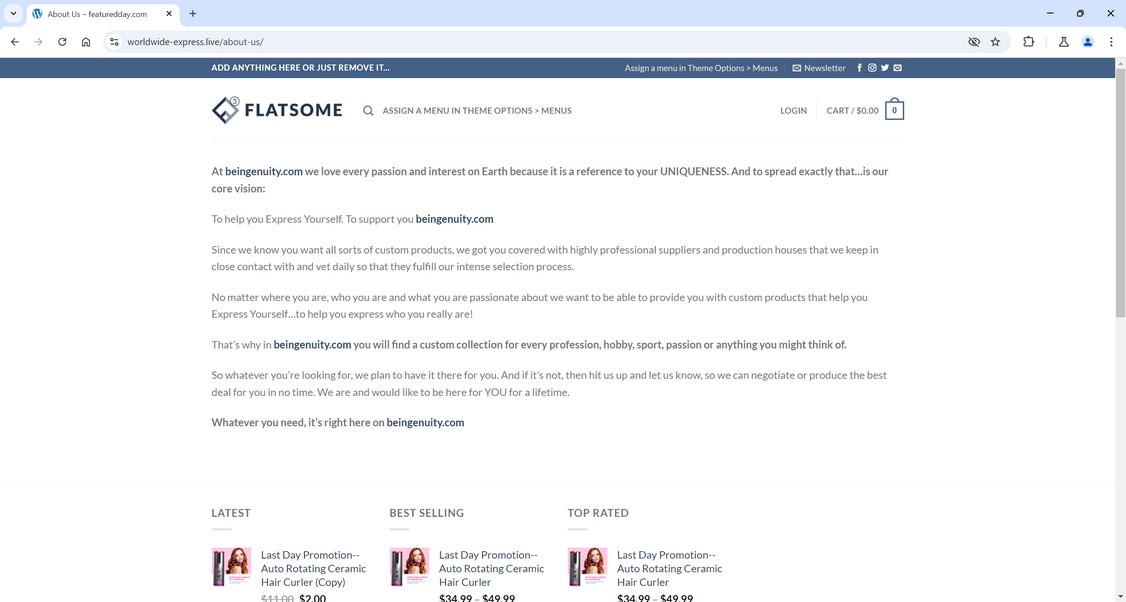Open Chrome Labs flask icon

pyautogui.click(x=1064, y=42)
